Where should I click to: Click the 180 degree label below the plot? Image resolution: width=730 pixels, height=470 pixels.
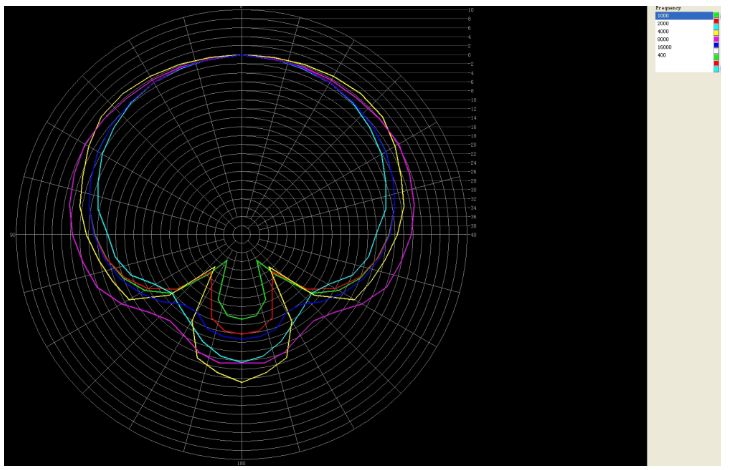click(x=241, y=463)
